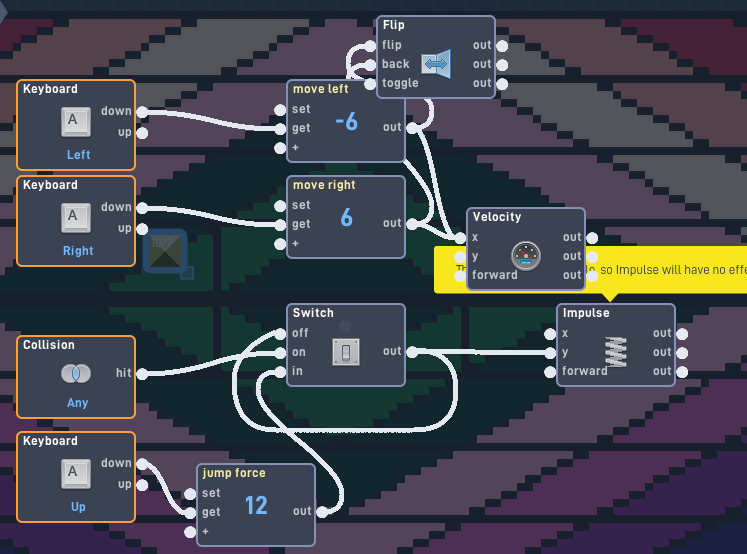Click the jump force 'out' output port
This screenshot has height=554, width=747.
tap(323, 512)
